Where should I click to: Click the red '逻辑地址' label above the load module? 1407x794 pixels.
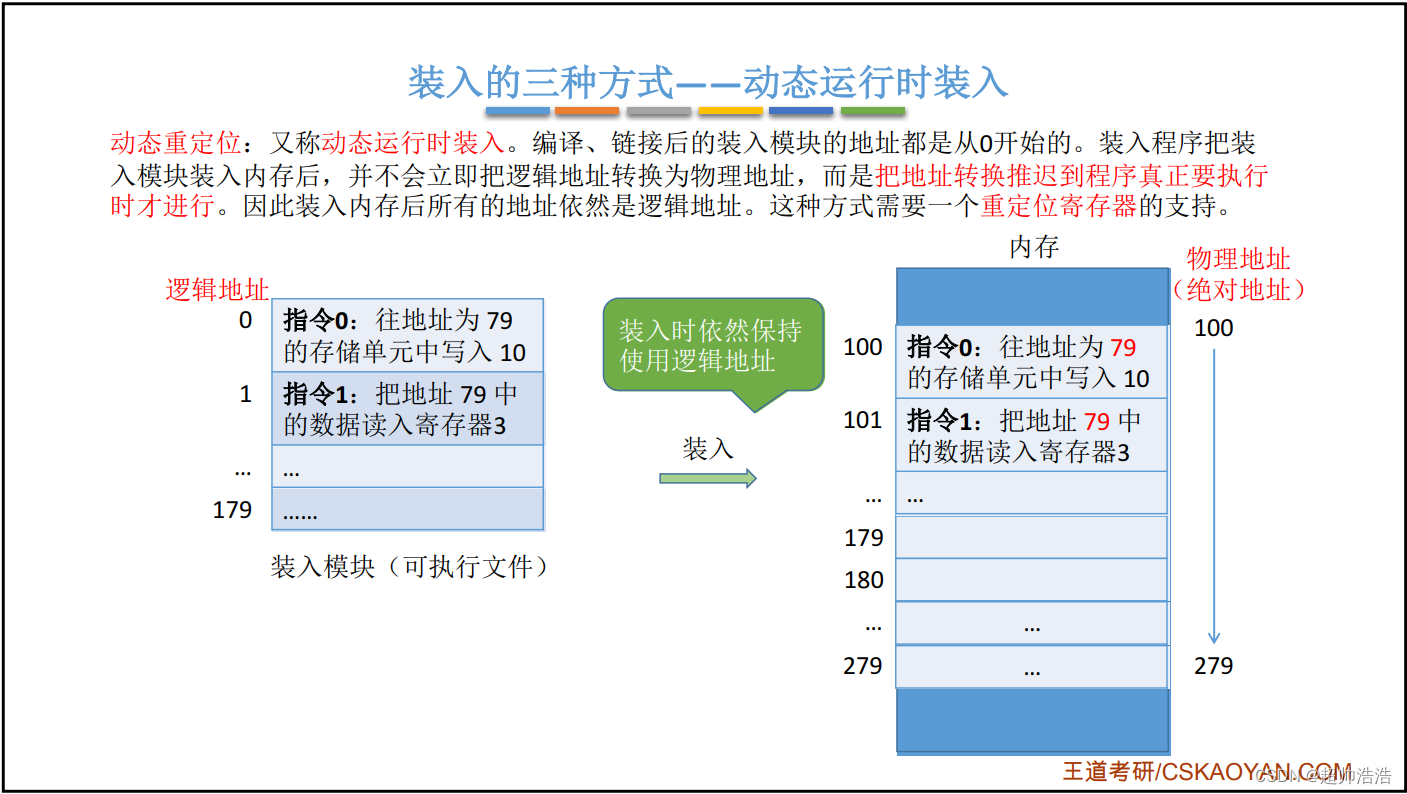coord(217,290)
